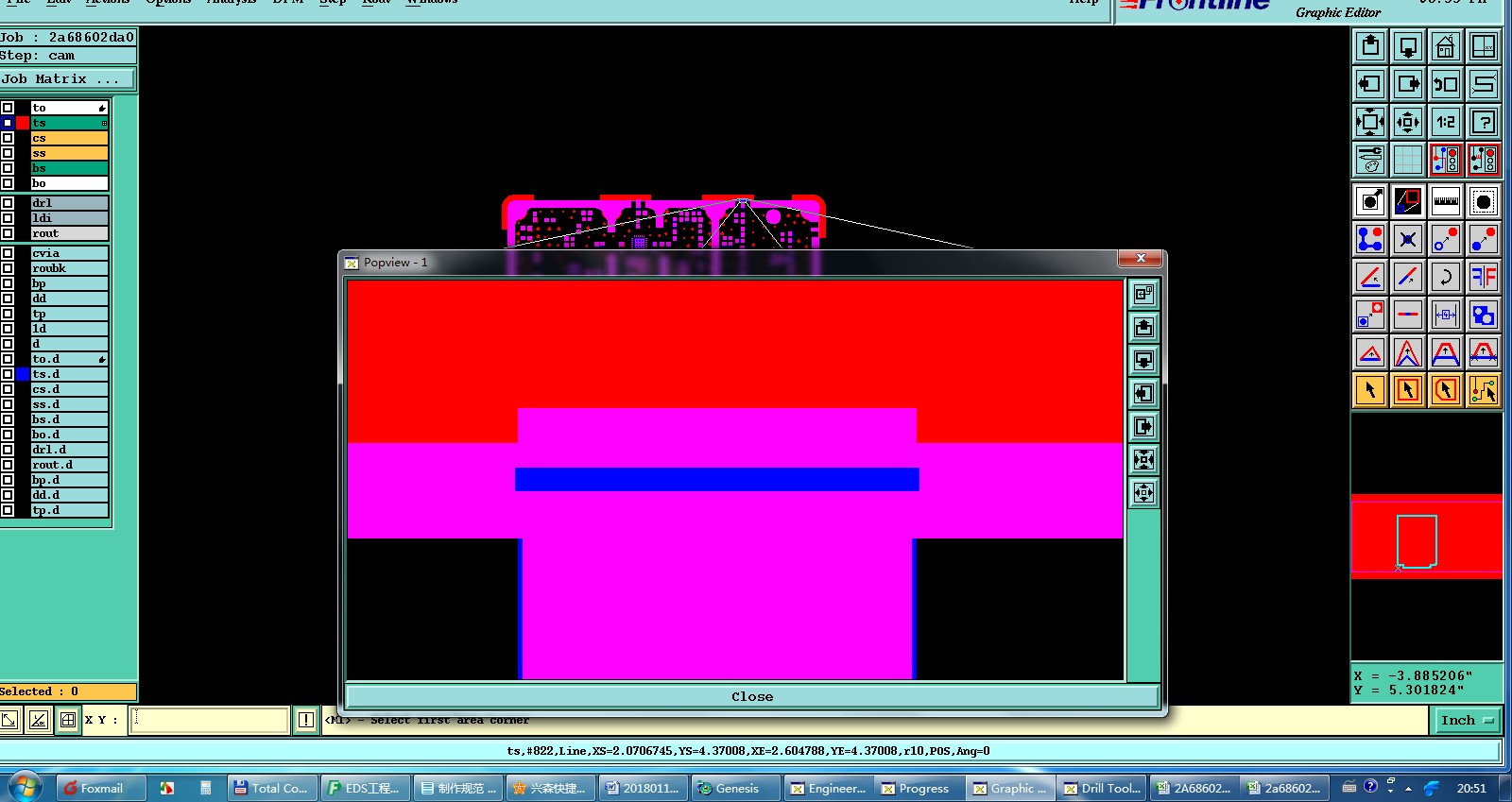Click the crosshair box icon left of XY
The height and width of the screenshot is (802, 1512).
coord(68,720)
